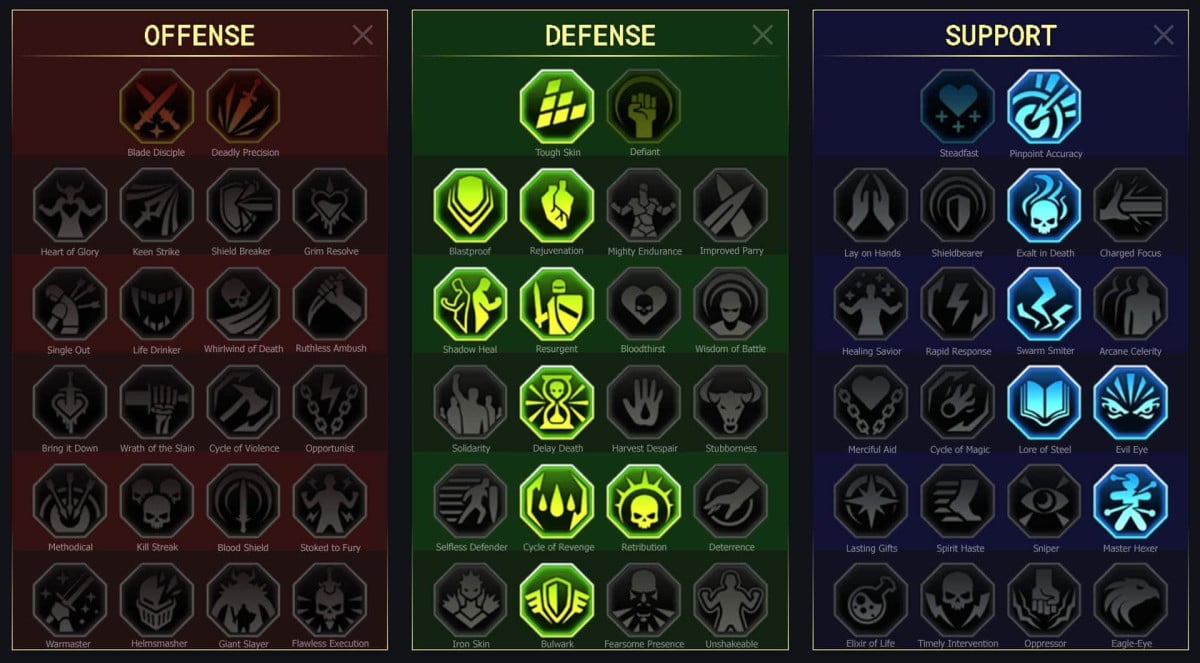Select the Defiant mastery icon
This screenshot has height=663, width=1200.
tap(644, 106)
